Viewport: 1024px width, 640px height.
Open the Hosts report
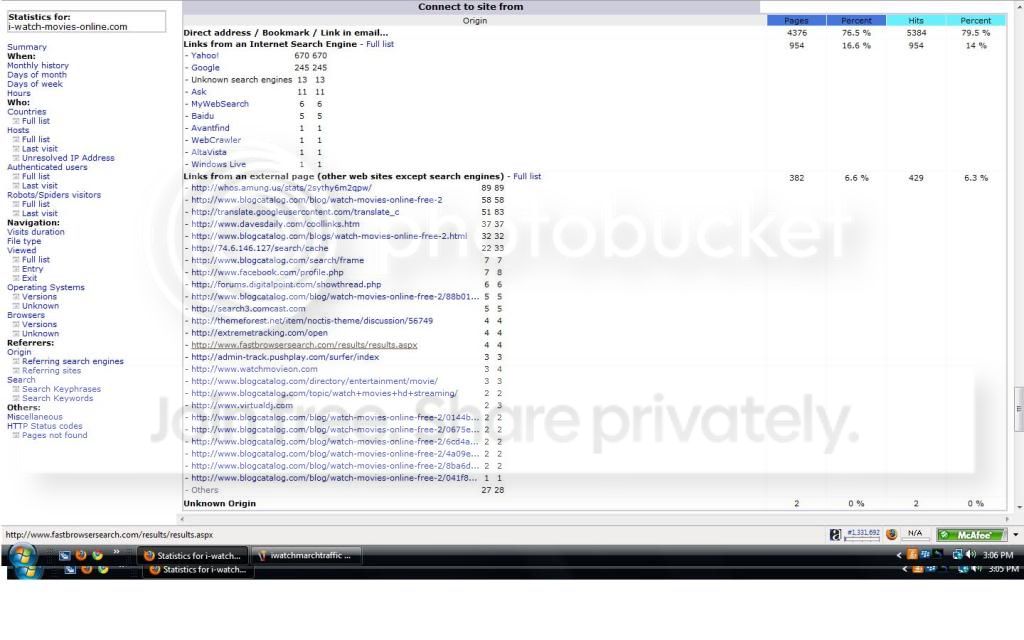pyautogui.click(x=18, y=130)
